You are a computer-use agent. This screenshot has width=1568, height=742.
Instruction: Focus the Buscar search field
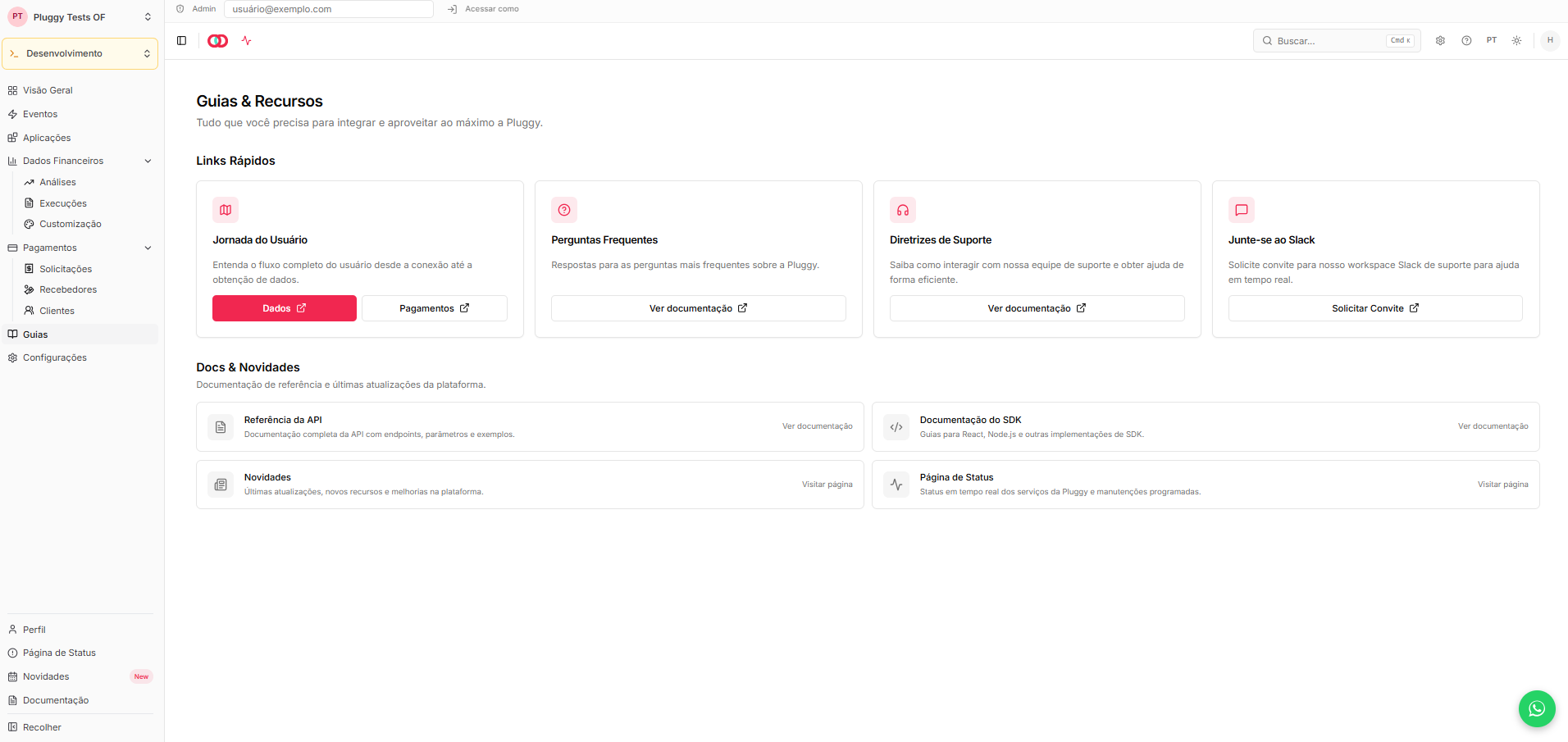pos(1337,40)
